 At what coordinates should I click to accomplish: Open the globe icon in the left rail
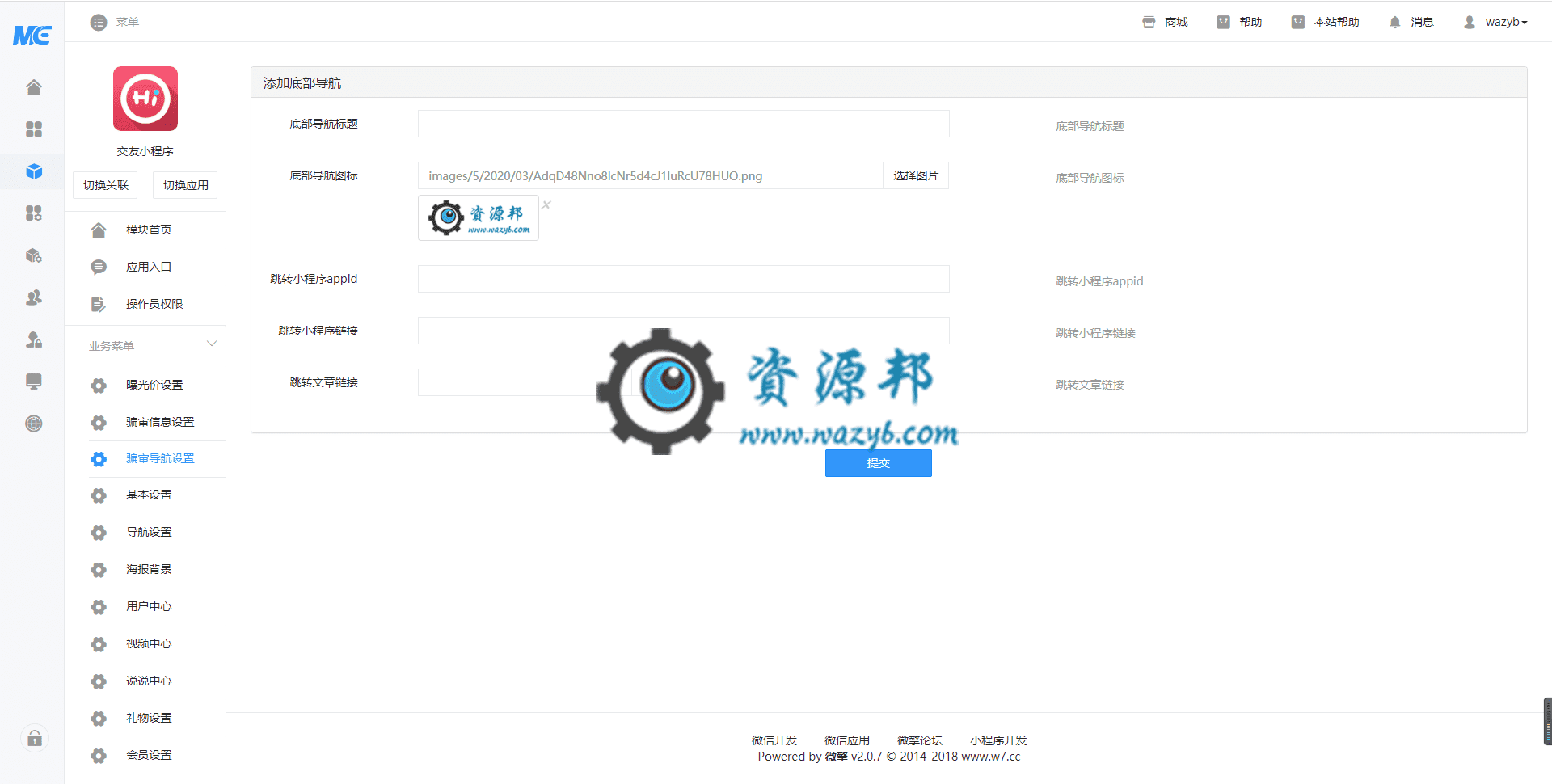point(33,424)
